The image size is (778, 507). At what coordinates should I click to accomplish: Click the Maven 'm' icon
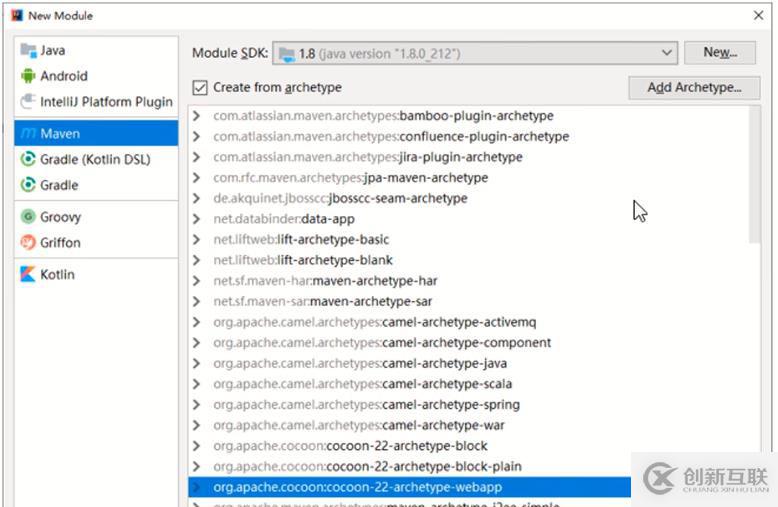tap(28, 133)
